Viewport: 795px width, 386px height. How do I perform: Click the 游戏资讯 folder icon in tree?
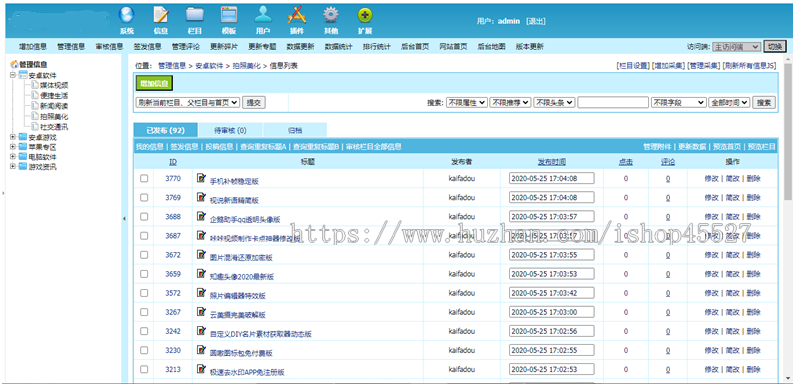tap(22, 167)
